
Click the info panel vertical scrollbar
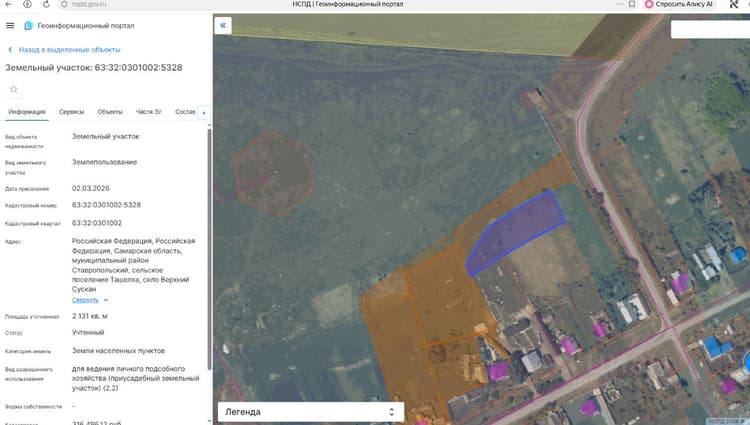(x=209, y=249)
